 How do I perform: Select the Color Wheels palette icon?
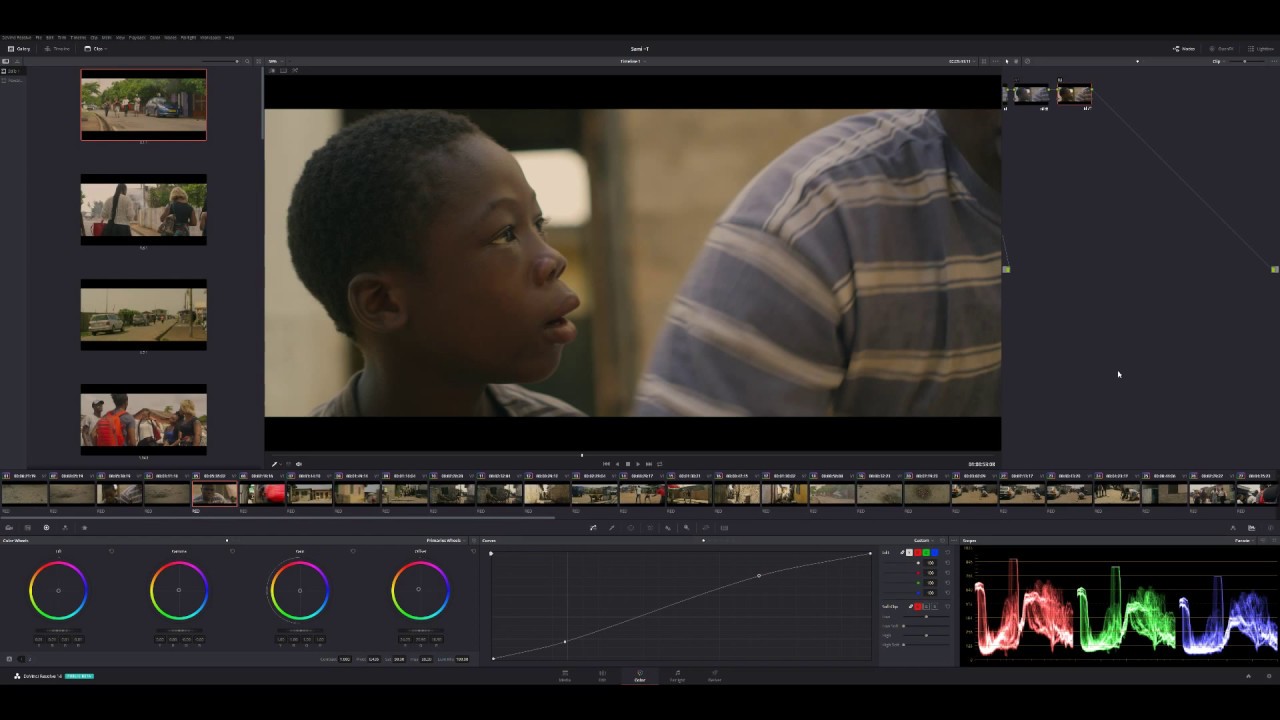(x=46, y=527)
